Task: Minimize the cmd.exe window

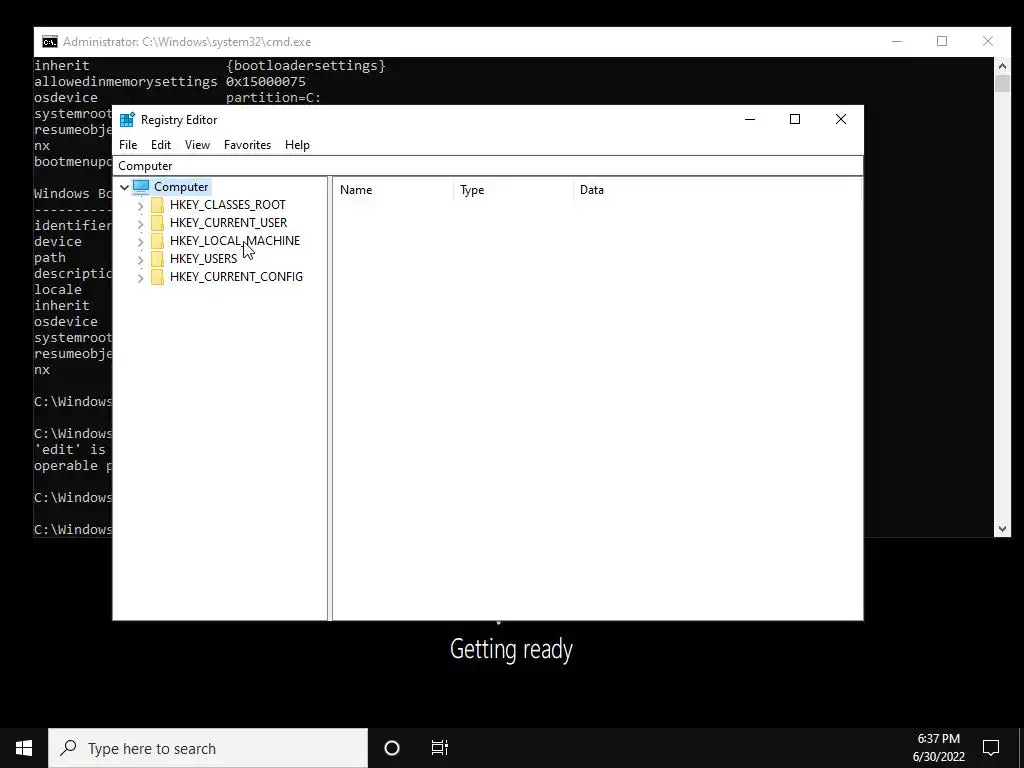Action: pos(897,41)
